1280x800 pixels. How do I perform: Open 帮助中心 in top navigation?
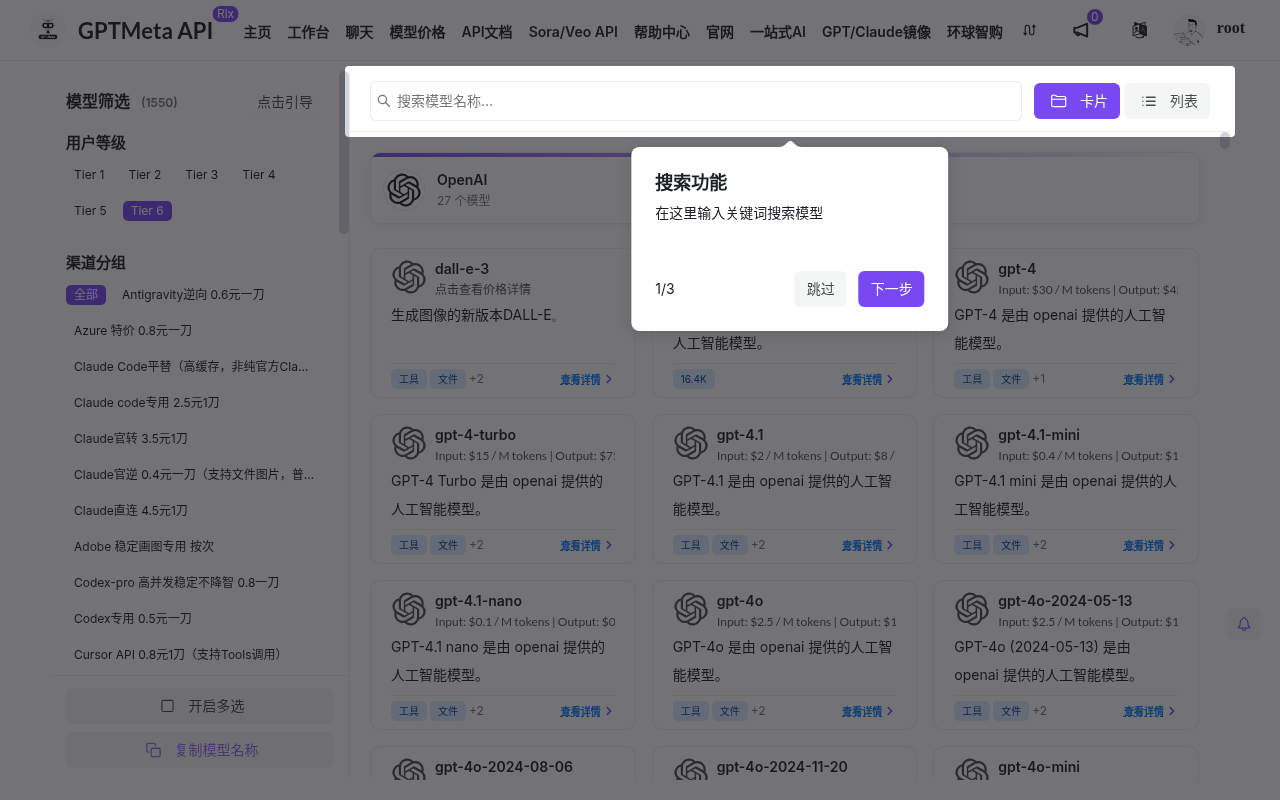point(662,32)
